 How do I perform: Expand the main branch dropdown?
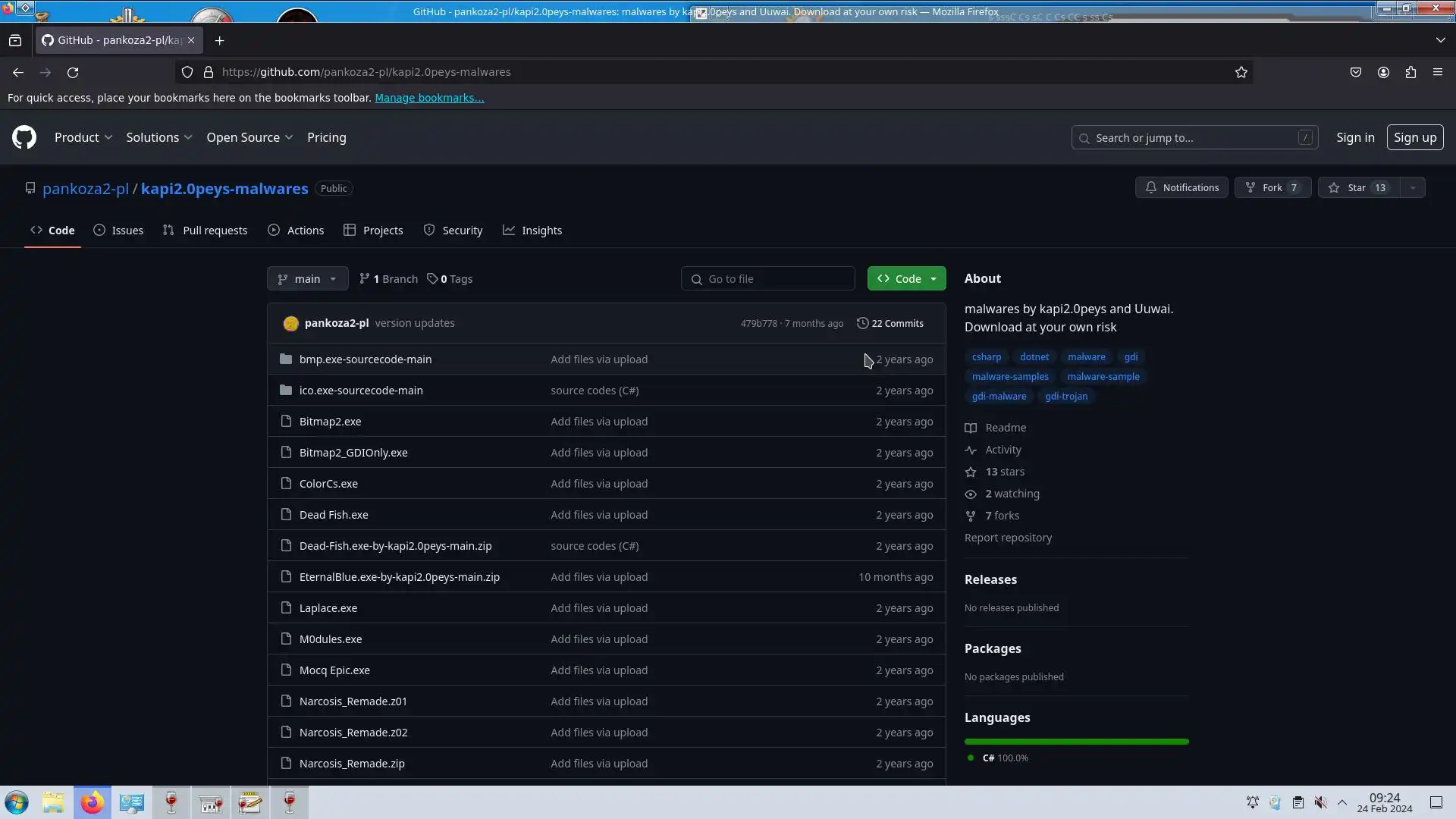coord(307,278)
